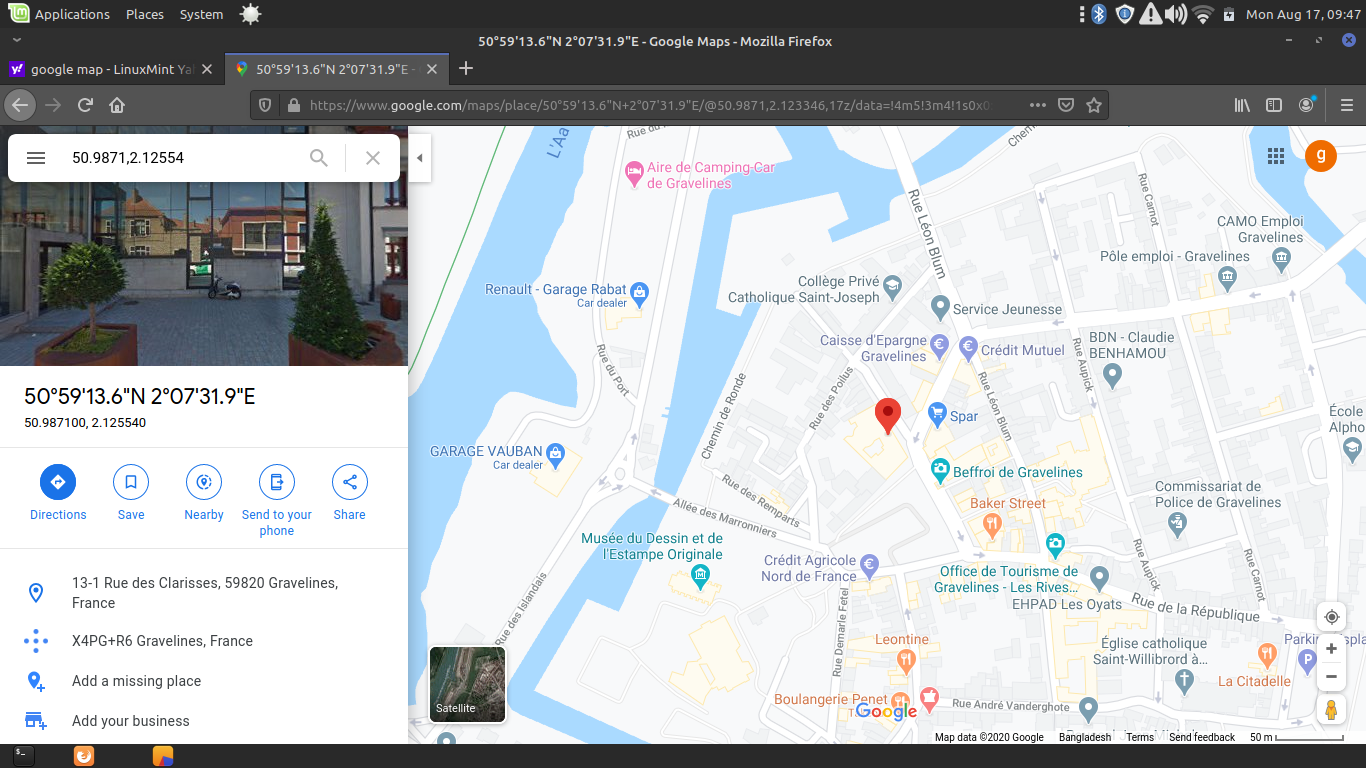Save this location

131,493
